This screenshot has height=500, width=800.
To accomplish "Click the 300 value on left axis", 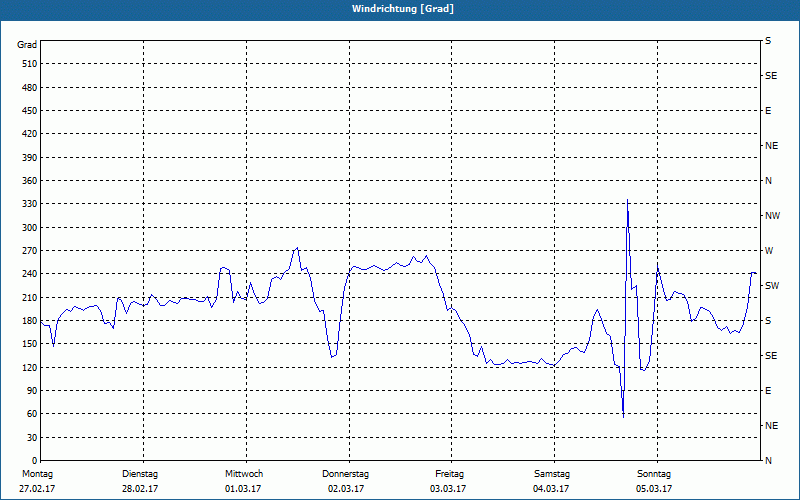I will tap(30, 228).
